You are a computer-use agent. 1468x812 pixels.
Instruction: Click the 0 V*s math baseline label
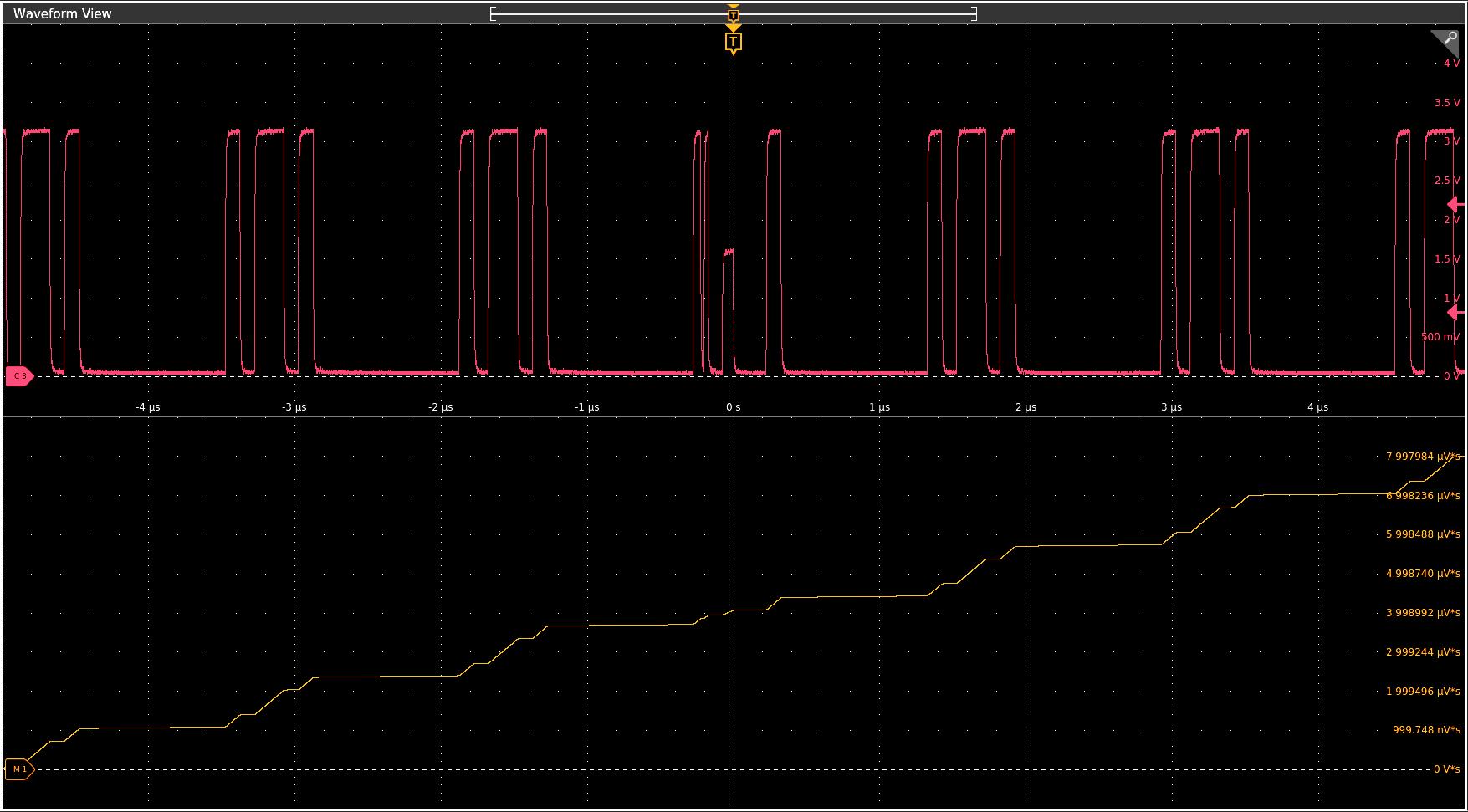pyautogui.click(x=1446, y=769)
